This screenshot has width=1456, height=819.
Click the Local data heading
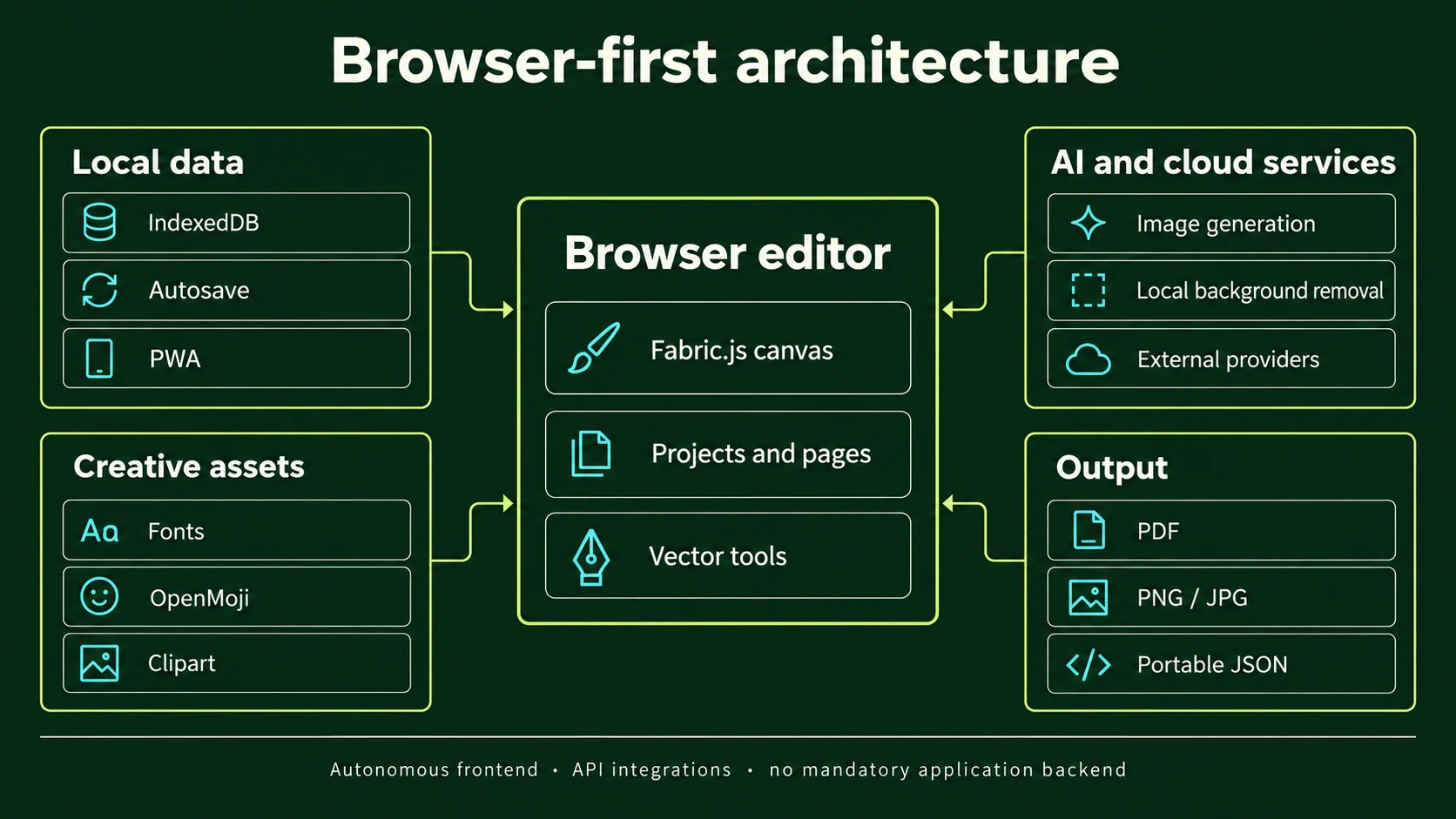(x=158, y=162)
